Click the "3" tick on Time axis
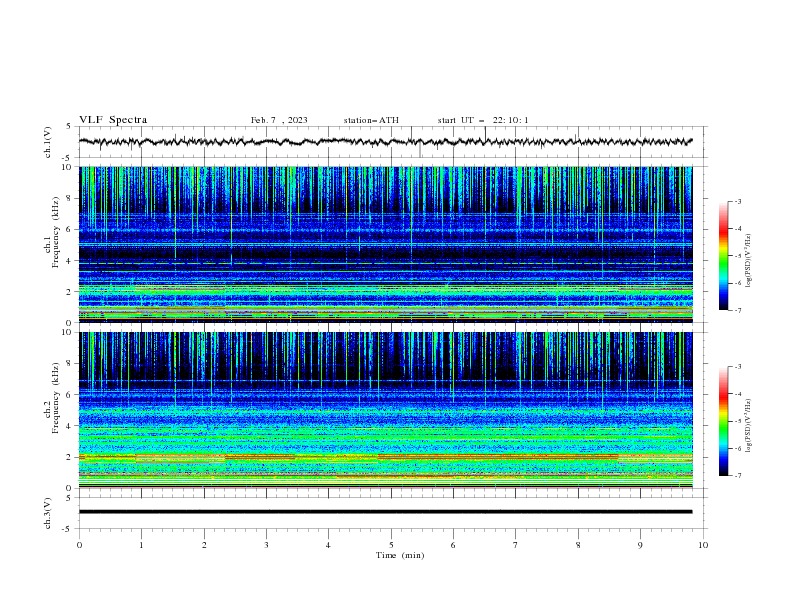This screenshot has width=792, height=612. (x=266, y=545)
